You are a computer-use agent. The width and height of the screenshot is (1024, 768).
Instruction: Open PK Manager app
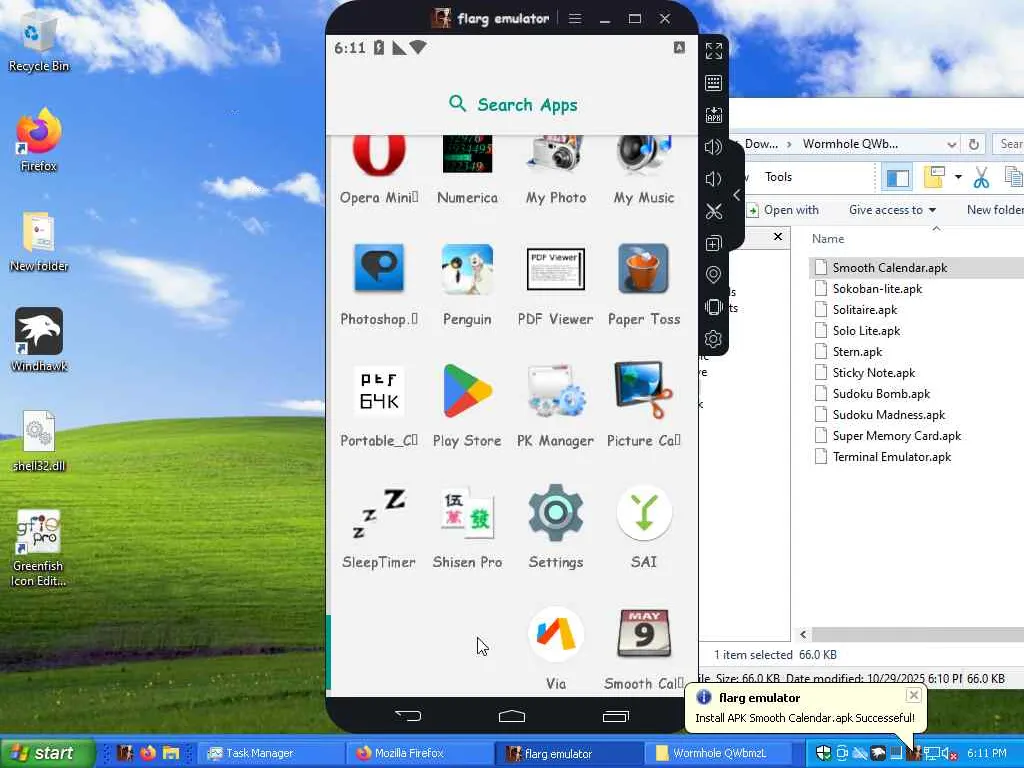pos(556,391)
